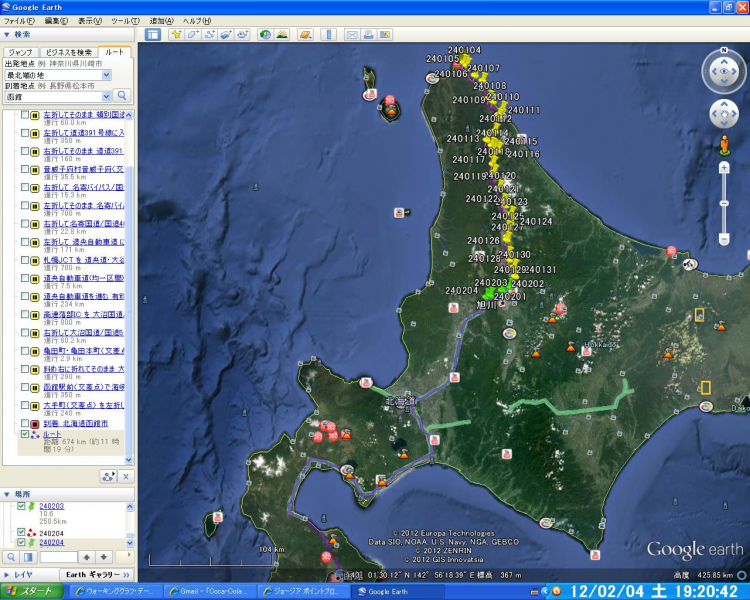
Task: Open the Earth ギャラリー button
Action: click(x=97, y=575)
